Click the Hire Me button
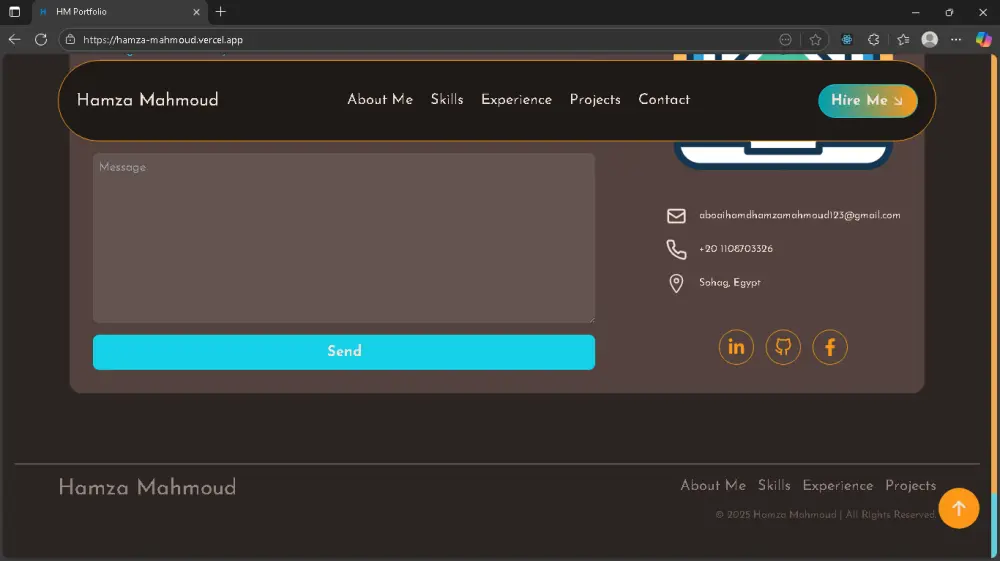The height and width of the screenshot is (561, 1000). [x=867, y=101]
